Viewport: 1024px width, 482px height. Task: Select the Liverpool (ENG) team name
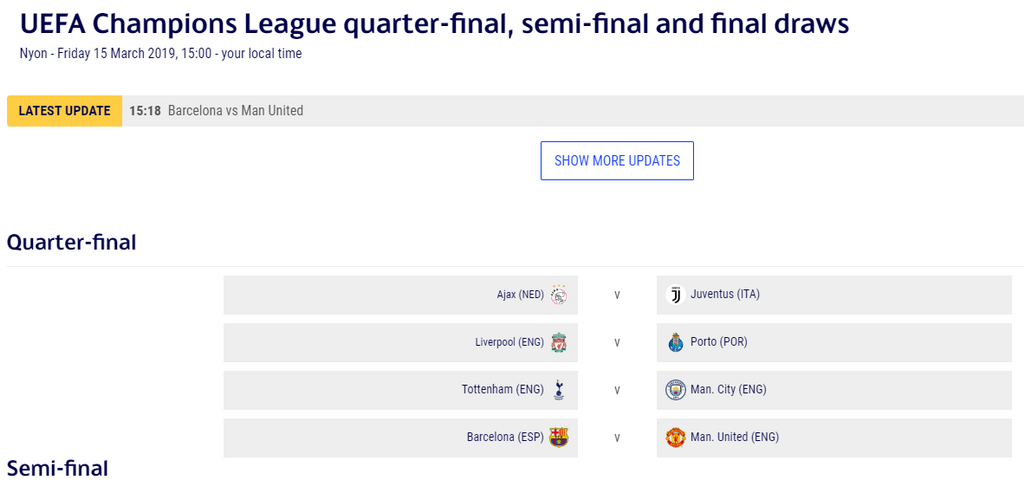point(509,342)
